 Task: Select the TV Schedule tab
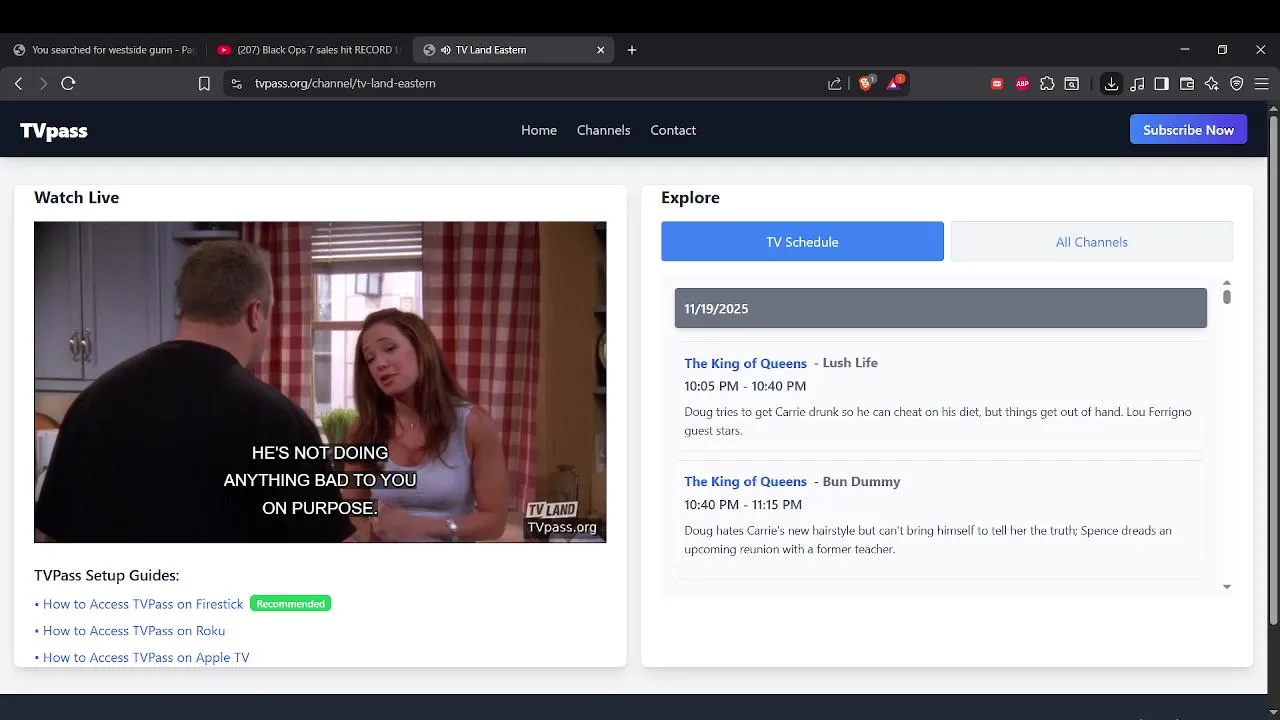click(x=802, y=242)
